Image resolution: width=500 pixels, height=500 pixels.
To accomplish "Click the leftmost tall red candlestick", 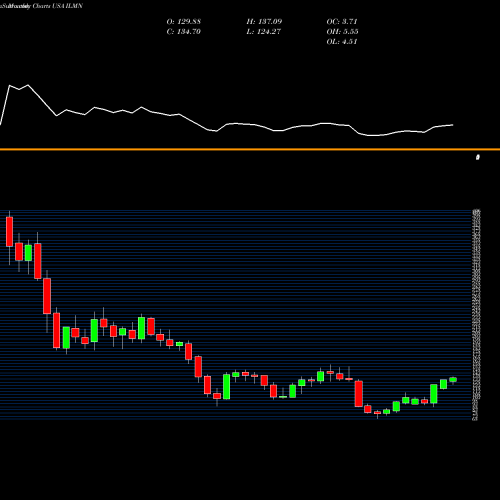I will point(9,232).
